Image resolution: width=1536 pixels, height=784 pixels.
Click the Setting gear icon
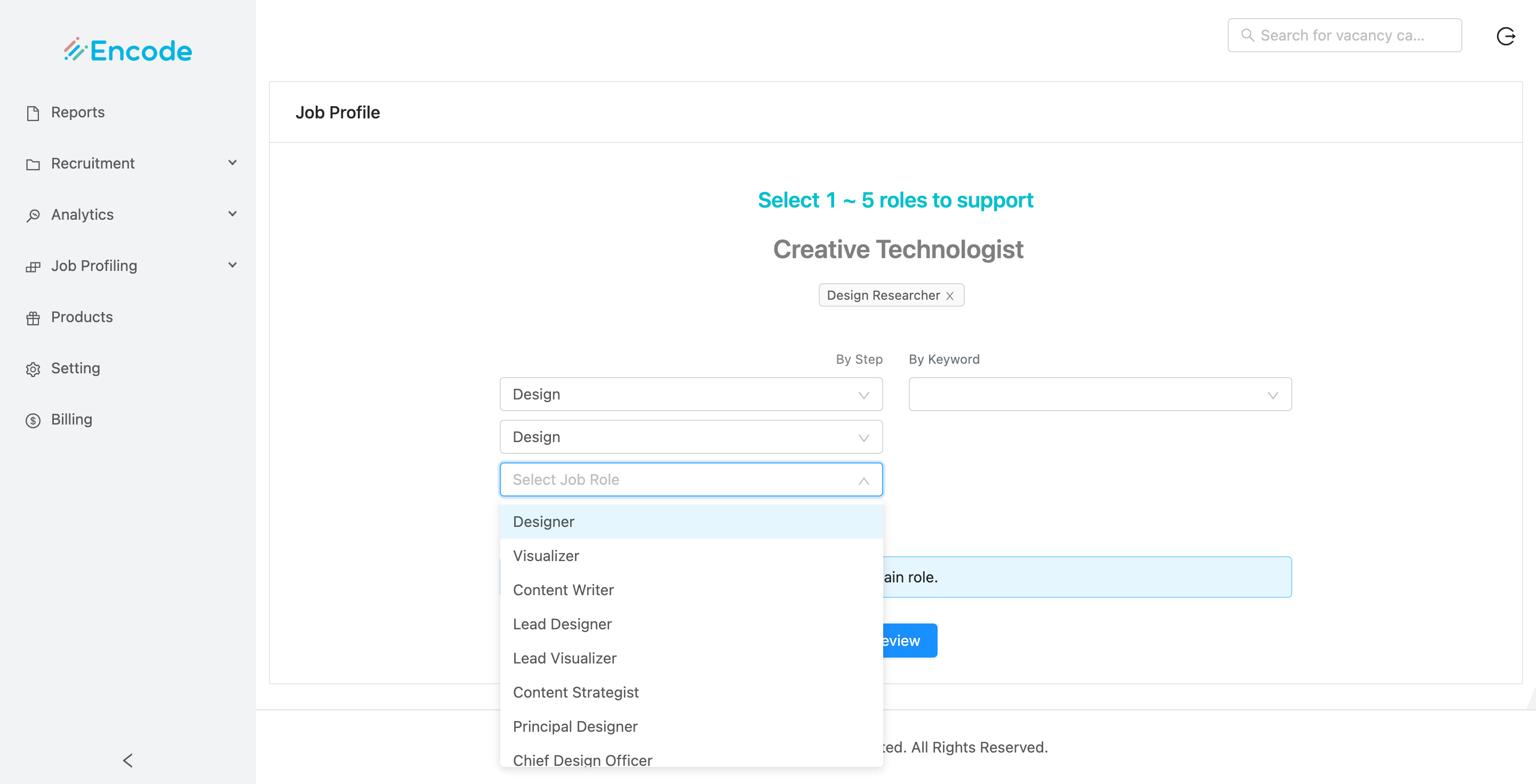coord(33,369)
